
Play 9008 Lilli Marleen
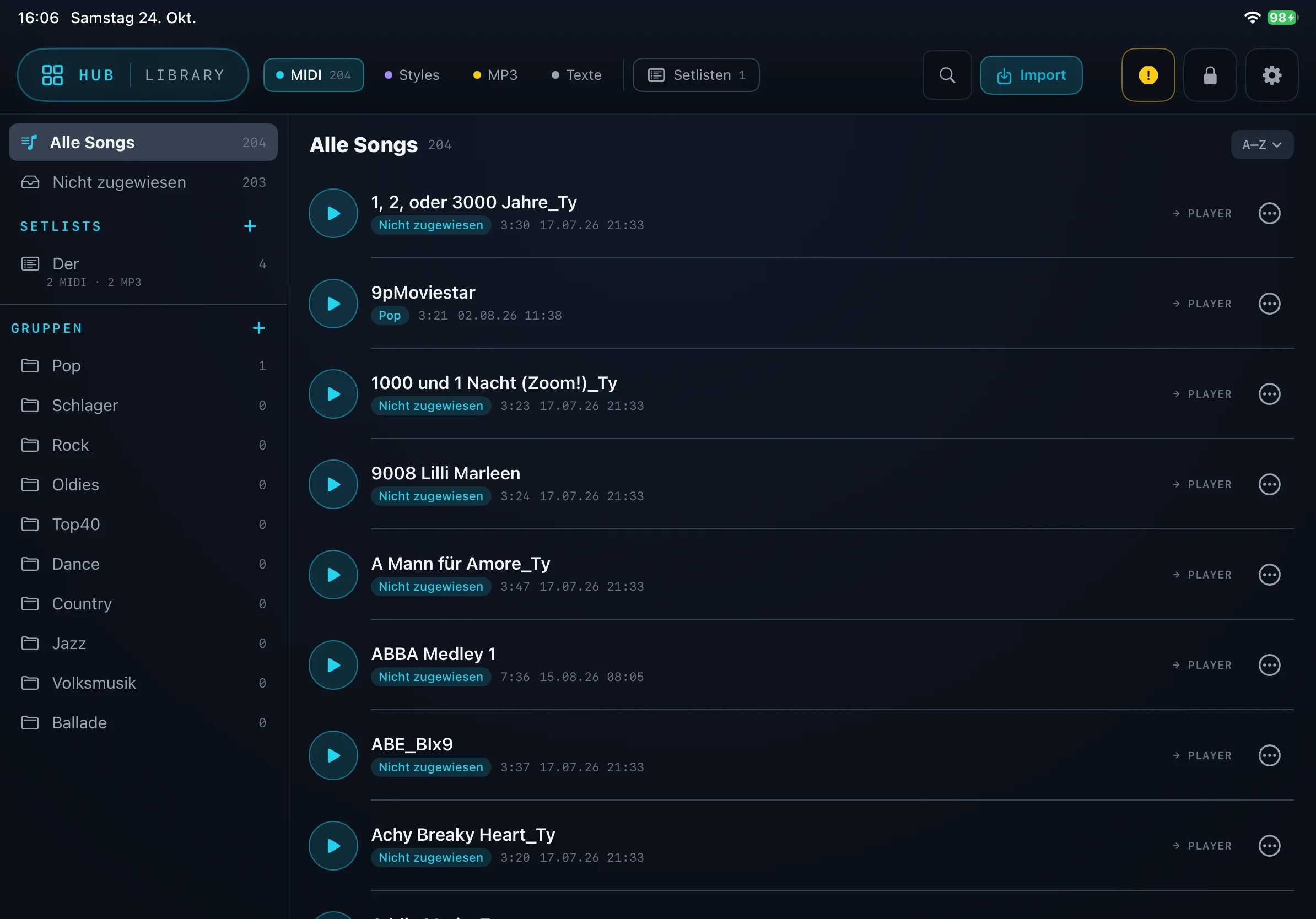coord(333,484)
